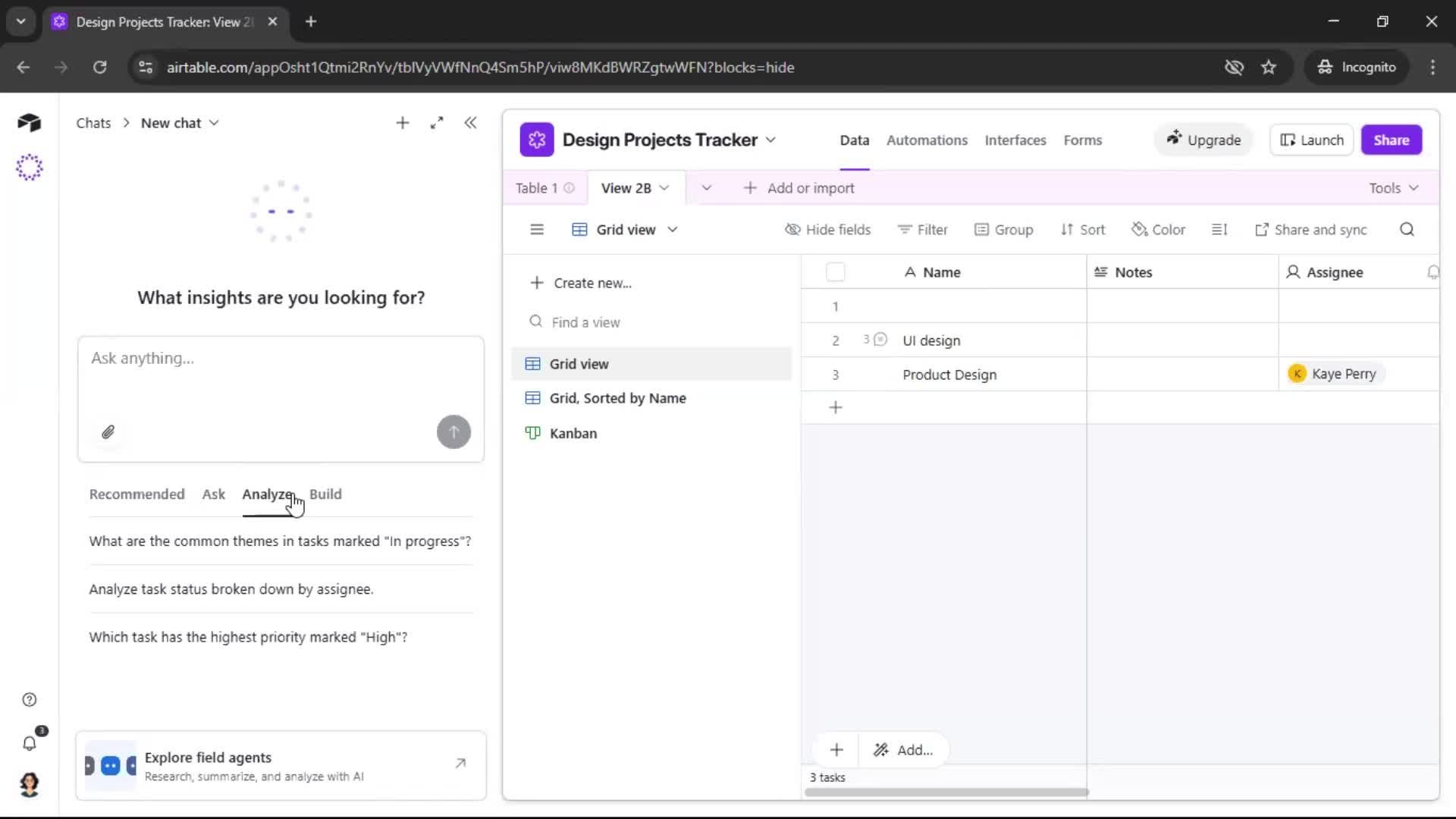Reload the browser page
The width and height of the screenshot is (1456, 819).
tap(99, 67)
